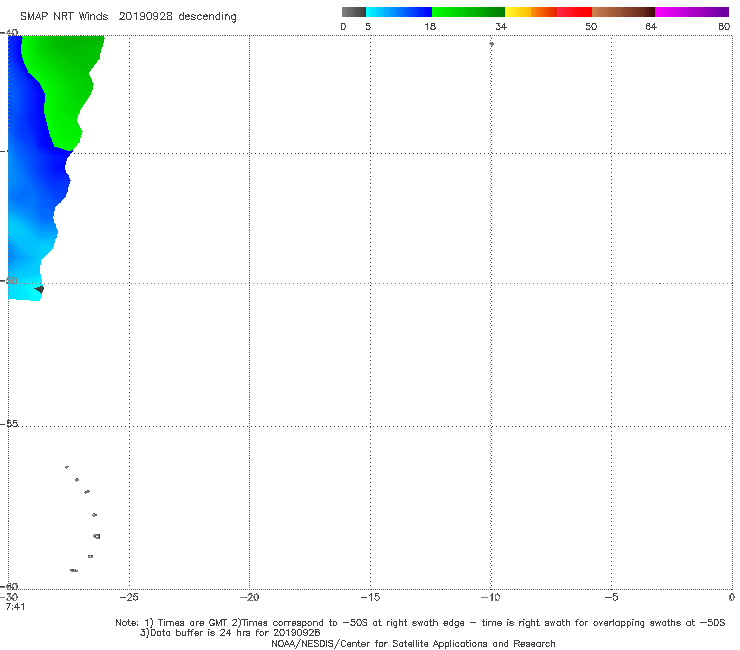The width and height of the screenshot is (740, 650).
Task: Click the longitude axis label "-10"
Action: pos(490,597)
